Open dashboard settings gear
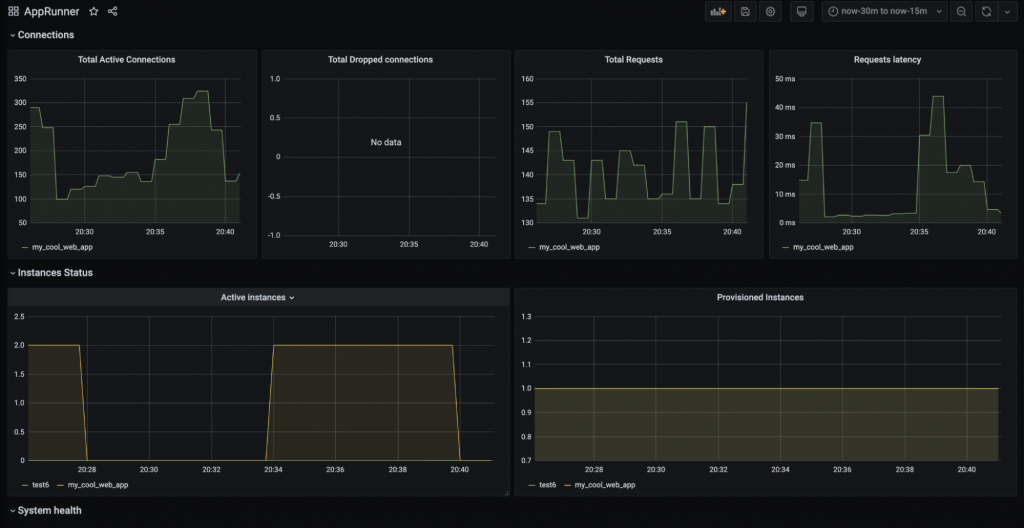 click(770, 11)
